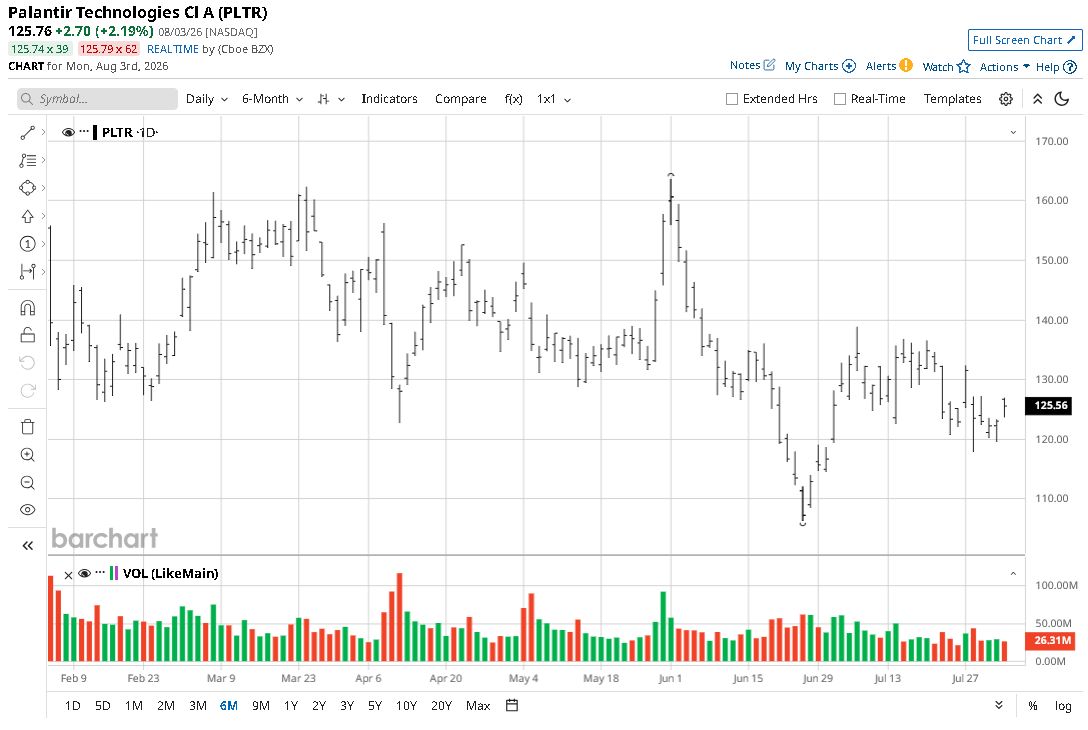Select the trend line drawing tool
Screen dimensions: 1088x730
(x=28, y=133)
